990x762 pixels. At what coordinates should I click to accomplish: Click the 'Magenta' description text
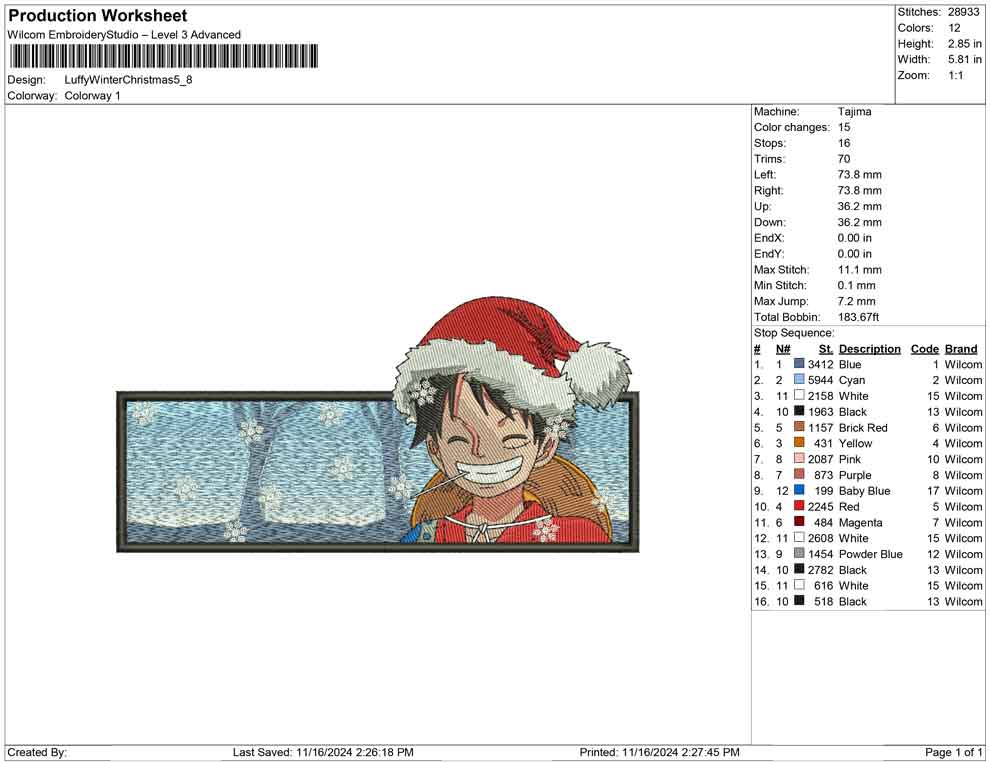861,522
